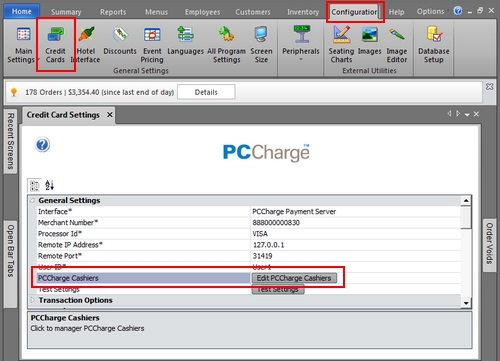Open Event Pricing settings
500x361 pixels.
152,45
